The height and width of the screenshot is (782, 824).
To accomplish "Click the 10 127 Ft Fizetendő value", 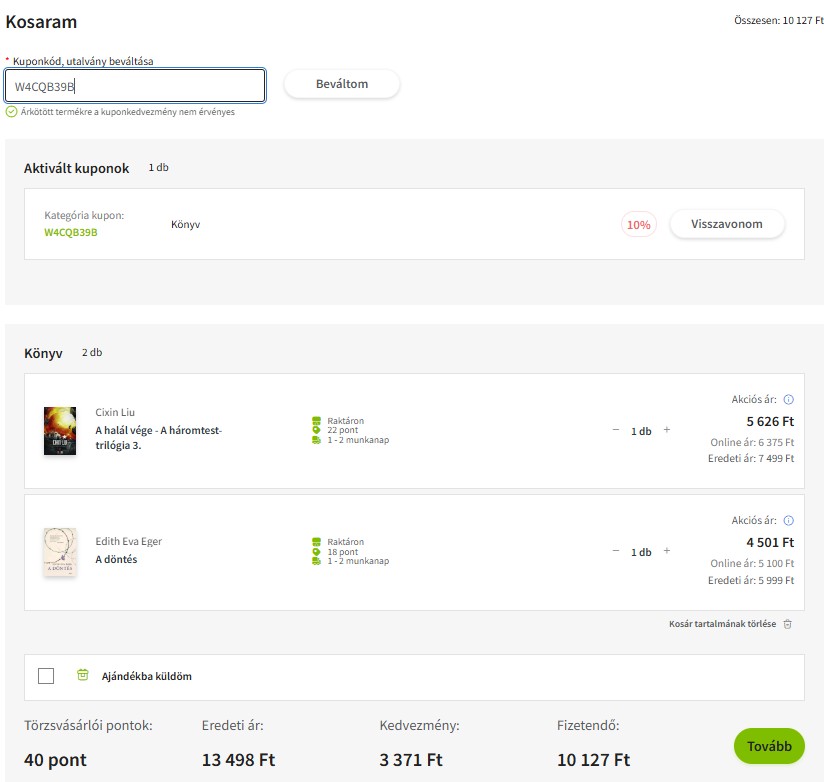I will [x=593, y=760].
